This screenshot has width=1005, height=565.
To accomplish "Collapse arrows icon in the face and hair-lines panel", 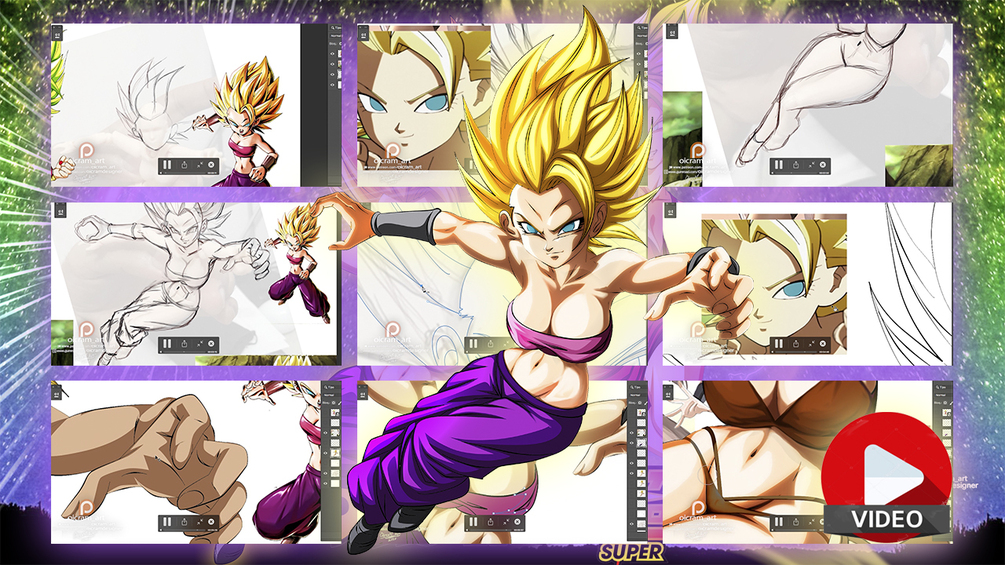I will click(x=811, y=344).
